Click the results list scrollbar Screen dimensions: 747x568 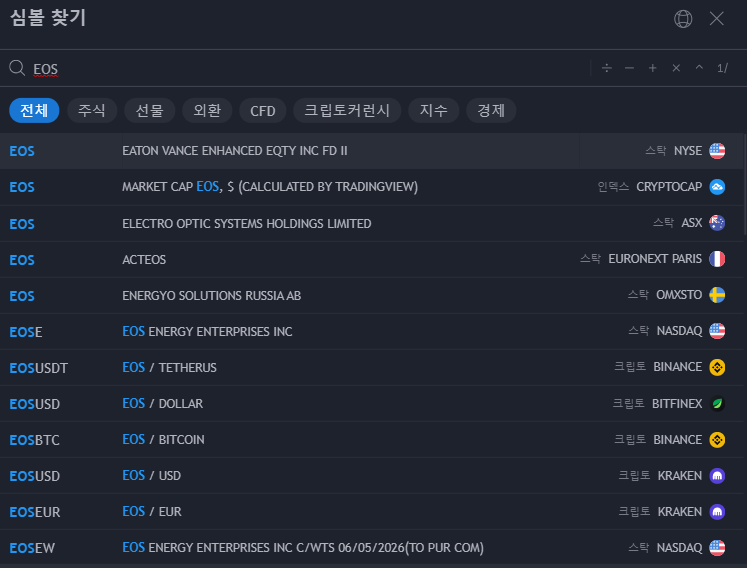pyautogui.click(x=745, y=184)
